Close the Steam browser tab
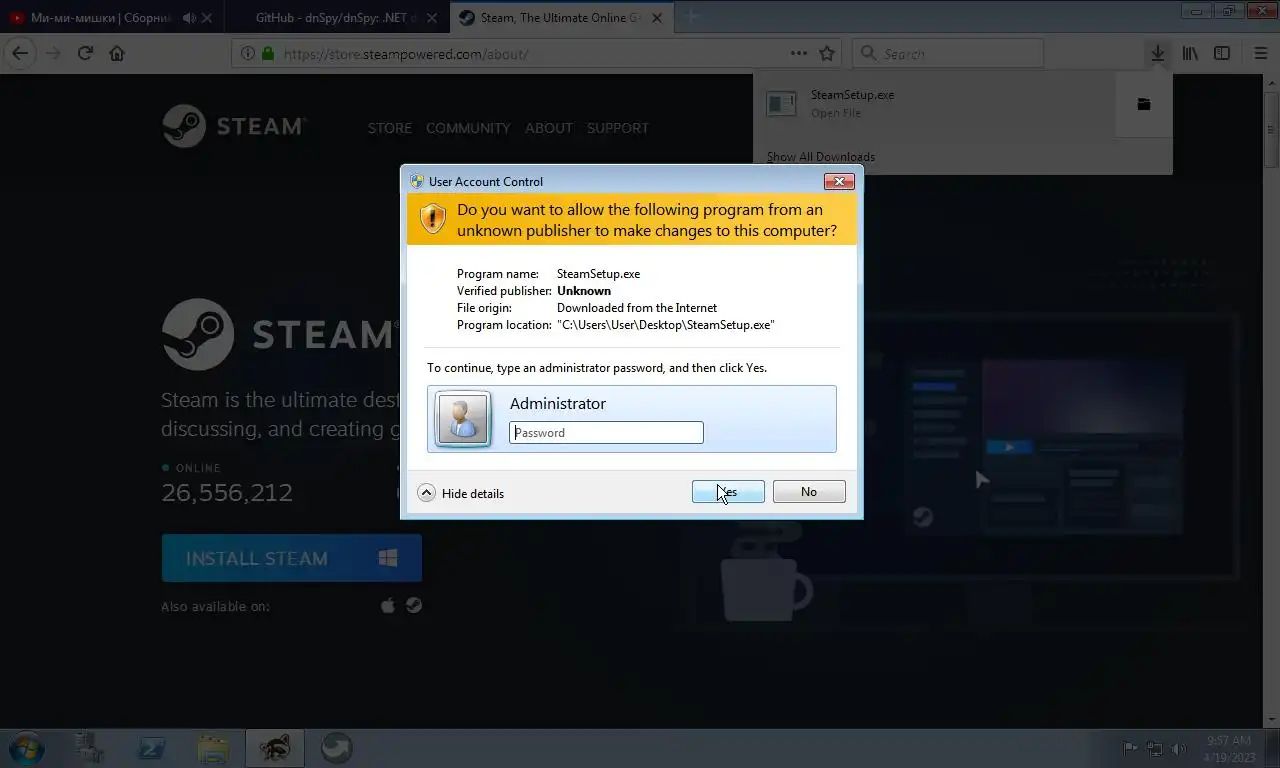The height and width of the screenshot is (768, 1280). pyautogui.click(x=659, y=18)
